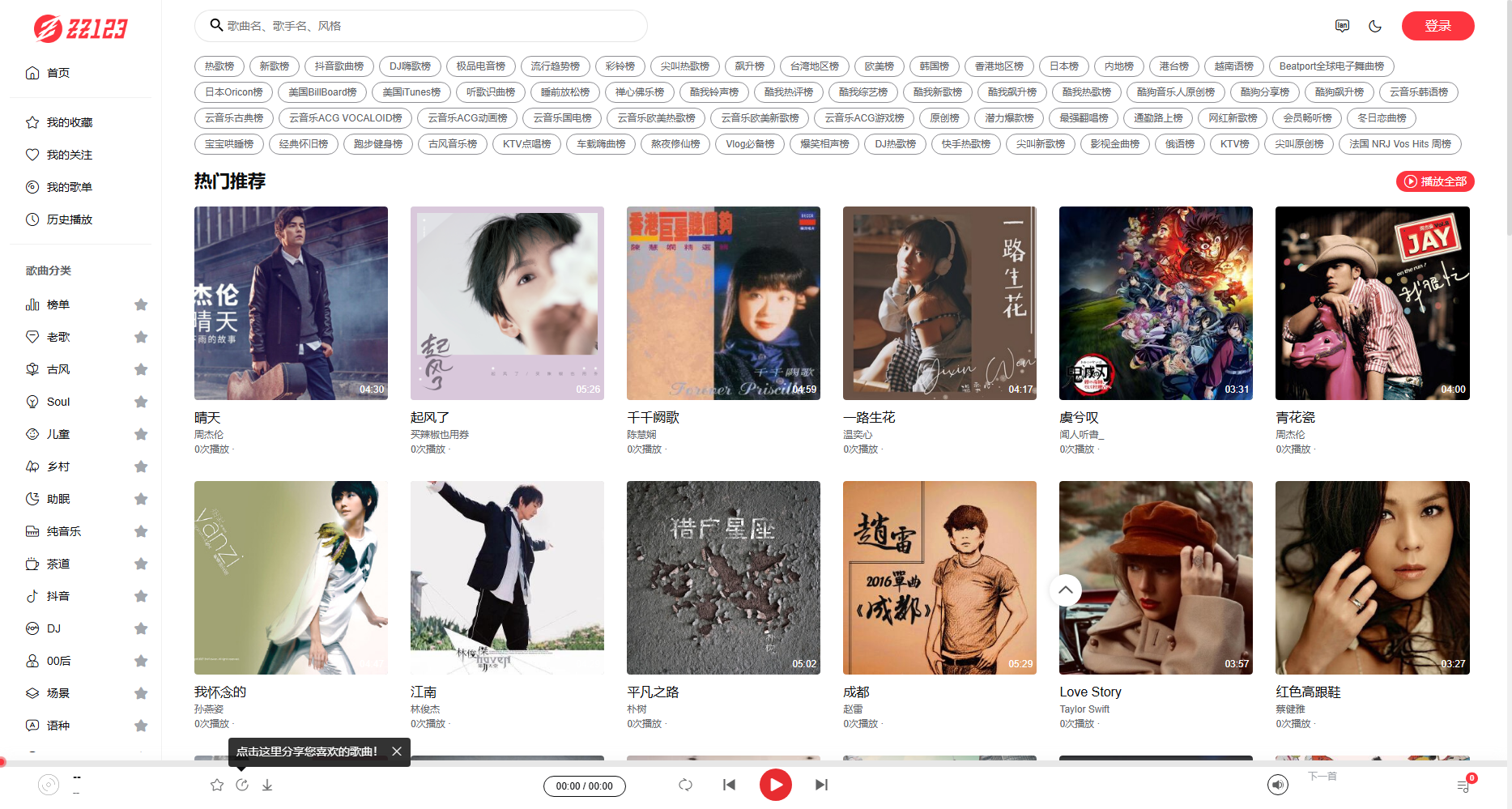
Task: Click the 抖音 note icon
Action: [32, 596]
